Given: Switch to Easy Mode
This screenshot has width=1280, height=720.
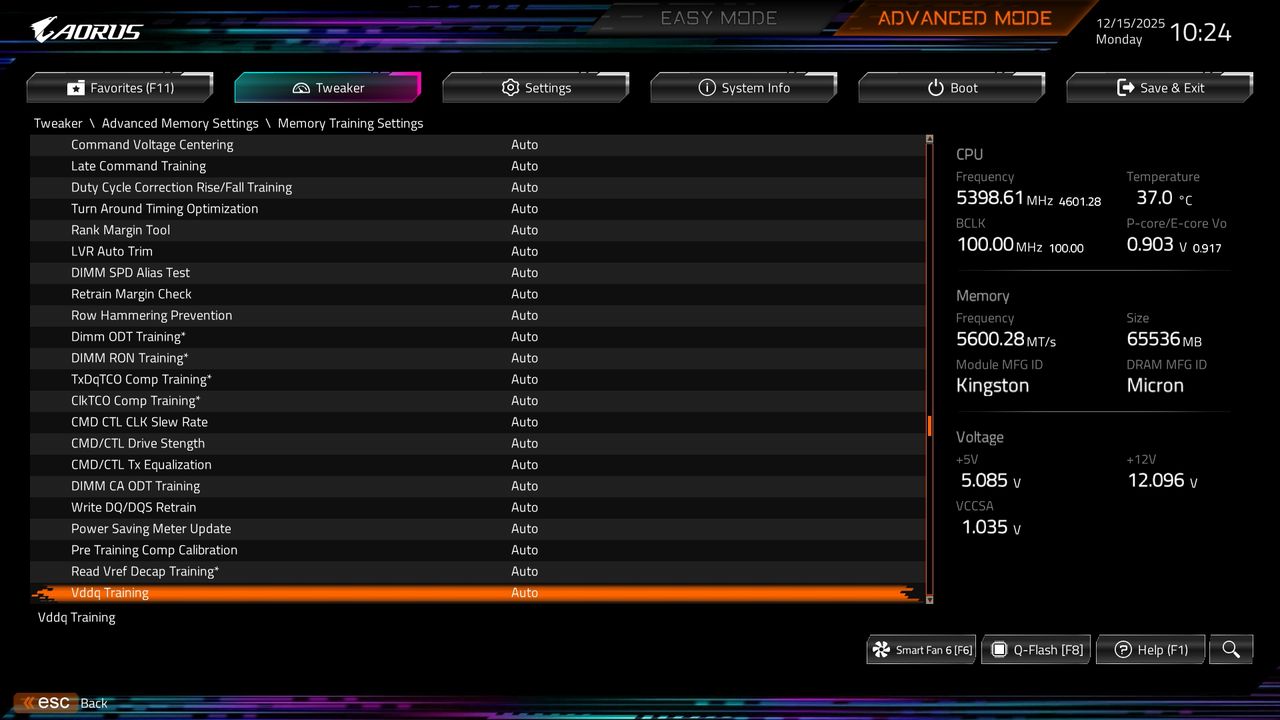Looking at the screenshot, I should 718,17.
